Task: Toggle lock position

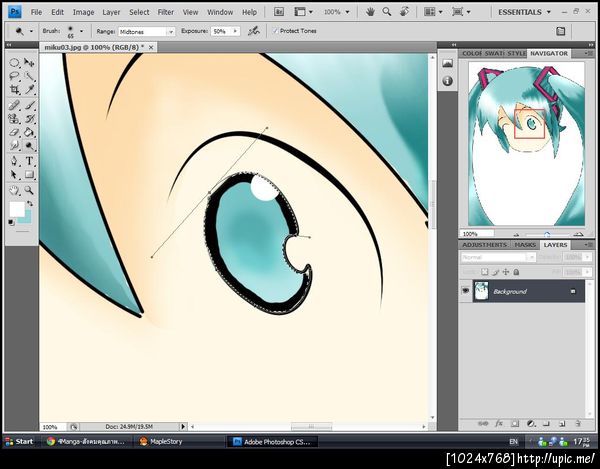Action: pyautogui.click(x=506, y=272)
